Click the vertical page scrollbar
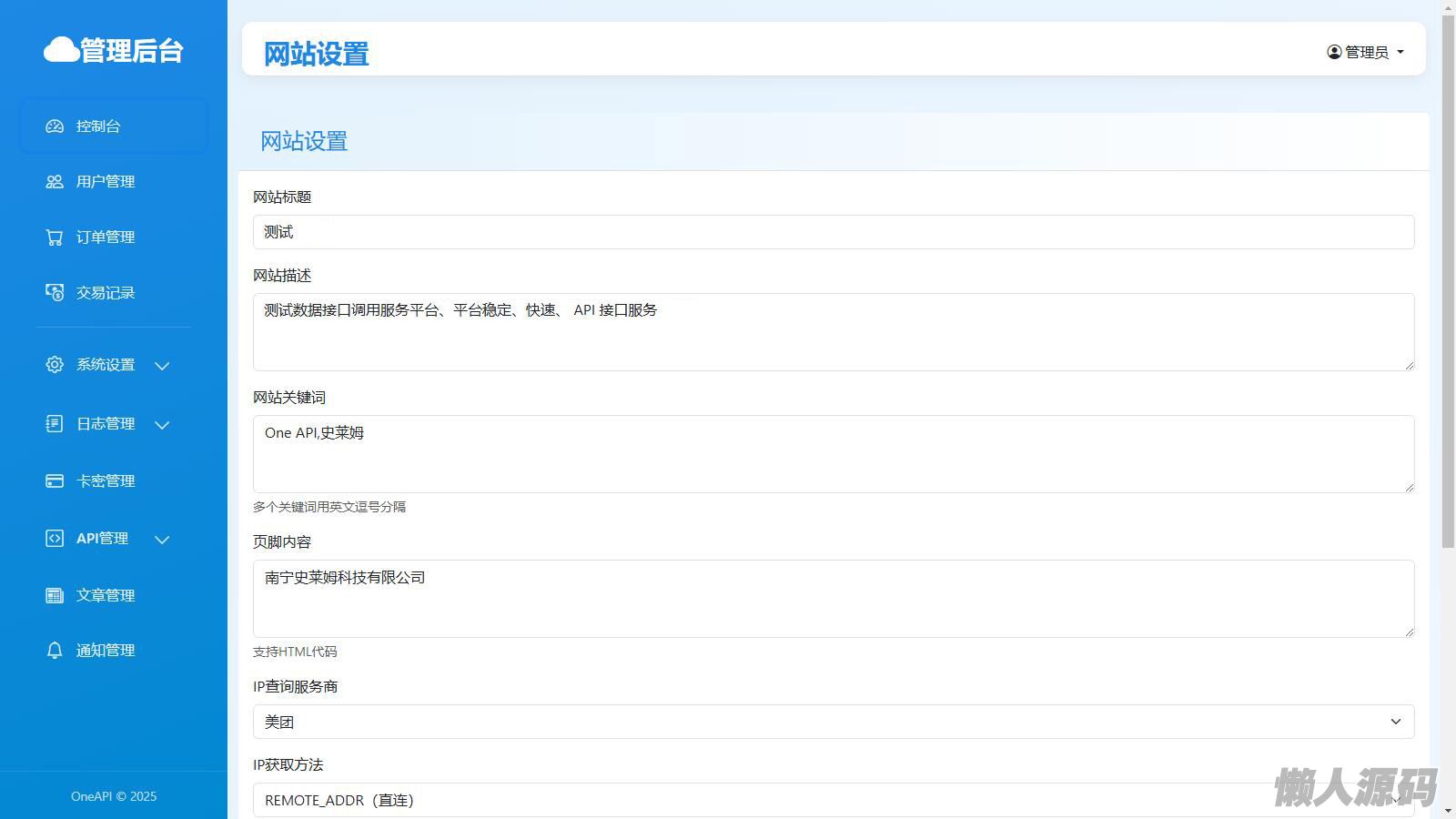 pyautogui.click(x=1448, y=273)
